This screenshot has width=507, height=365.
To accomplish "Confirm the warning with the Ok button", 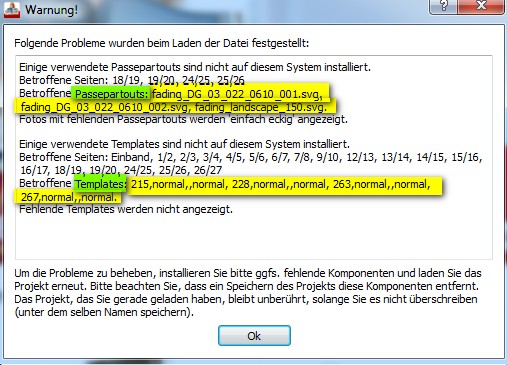I will pyautogui.click(x=254, y=336).
